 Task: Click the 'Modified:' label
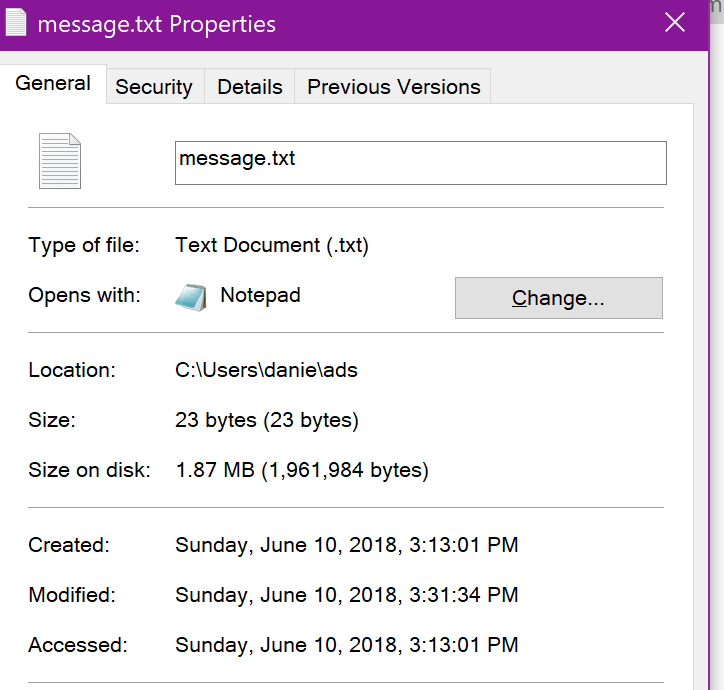point(72,595)
